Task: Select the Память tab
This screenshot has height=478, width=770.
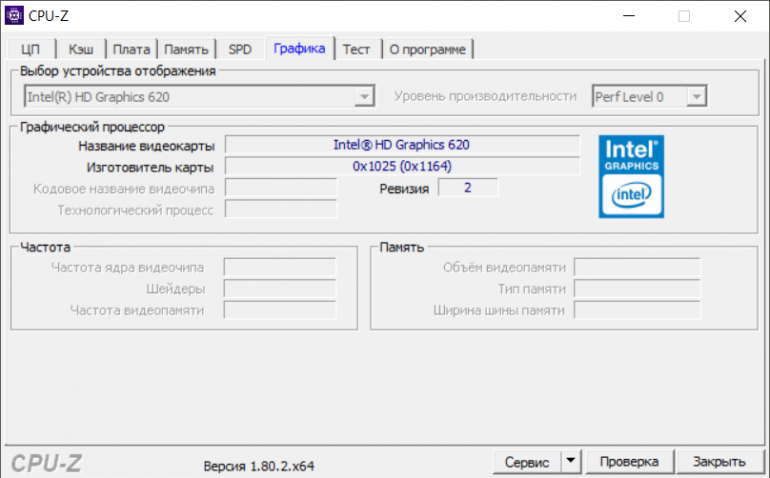Action: tap(186, 50)
